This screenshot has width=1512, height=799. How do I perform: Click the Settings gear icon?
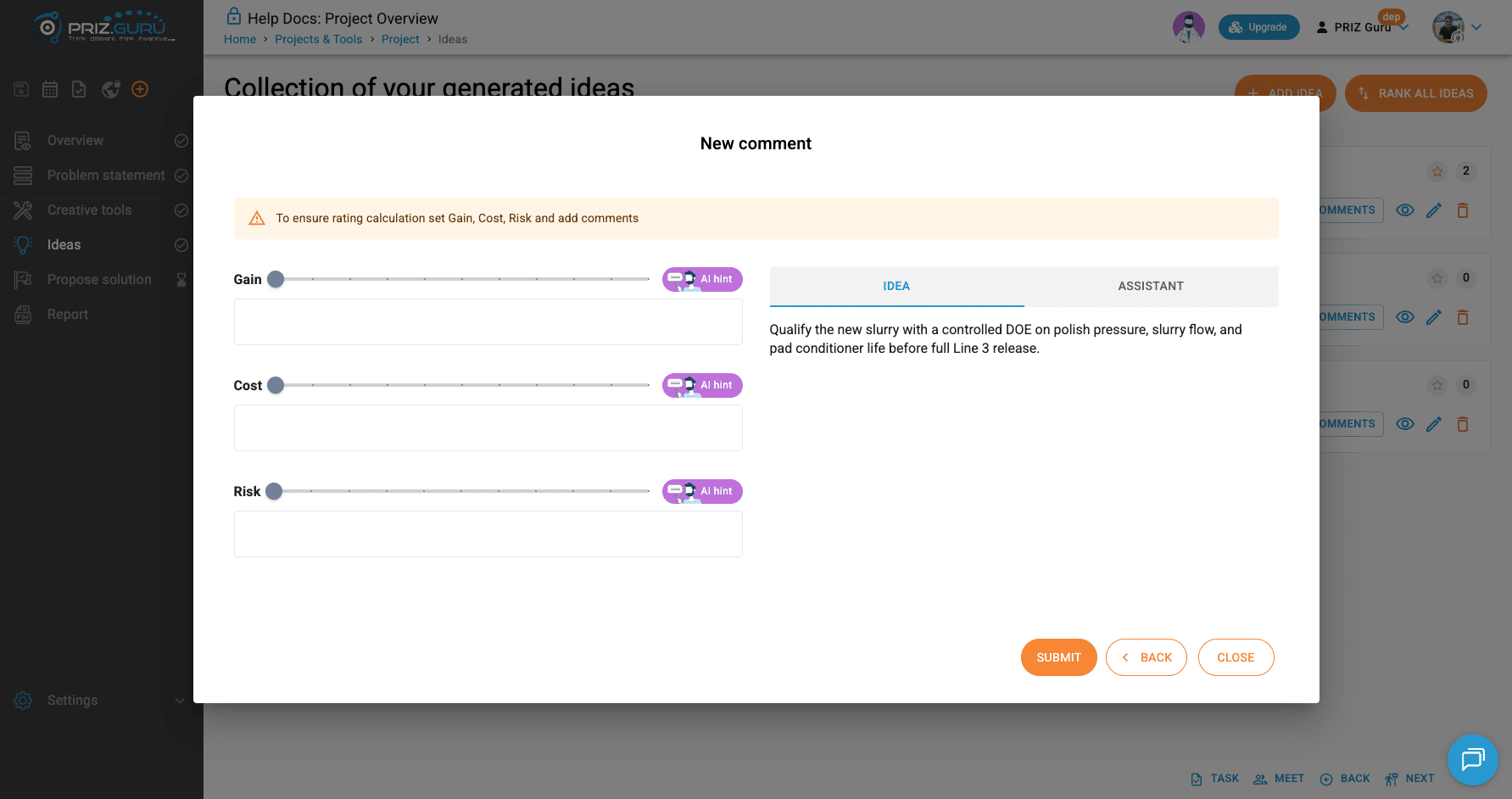pyautogui.click(x=23, y=701)
